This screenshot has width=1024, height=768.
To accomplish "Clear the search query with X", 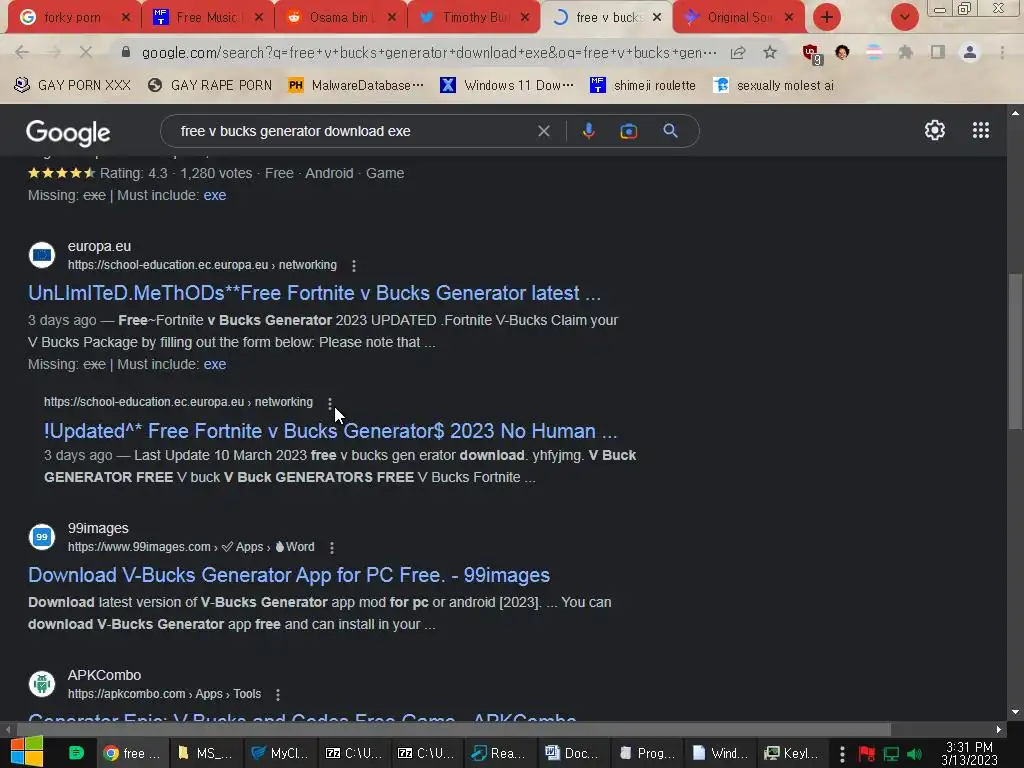I will [543, 131].
